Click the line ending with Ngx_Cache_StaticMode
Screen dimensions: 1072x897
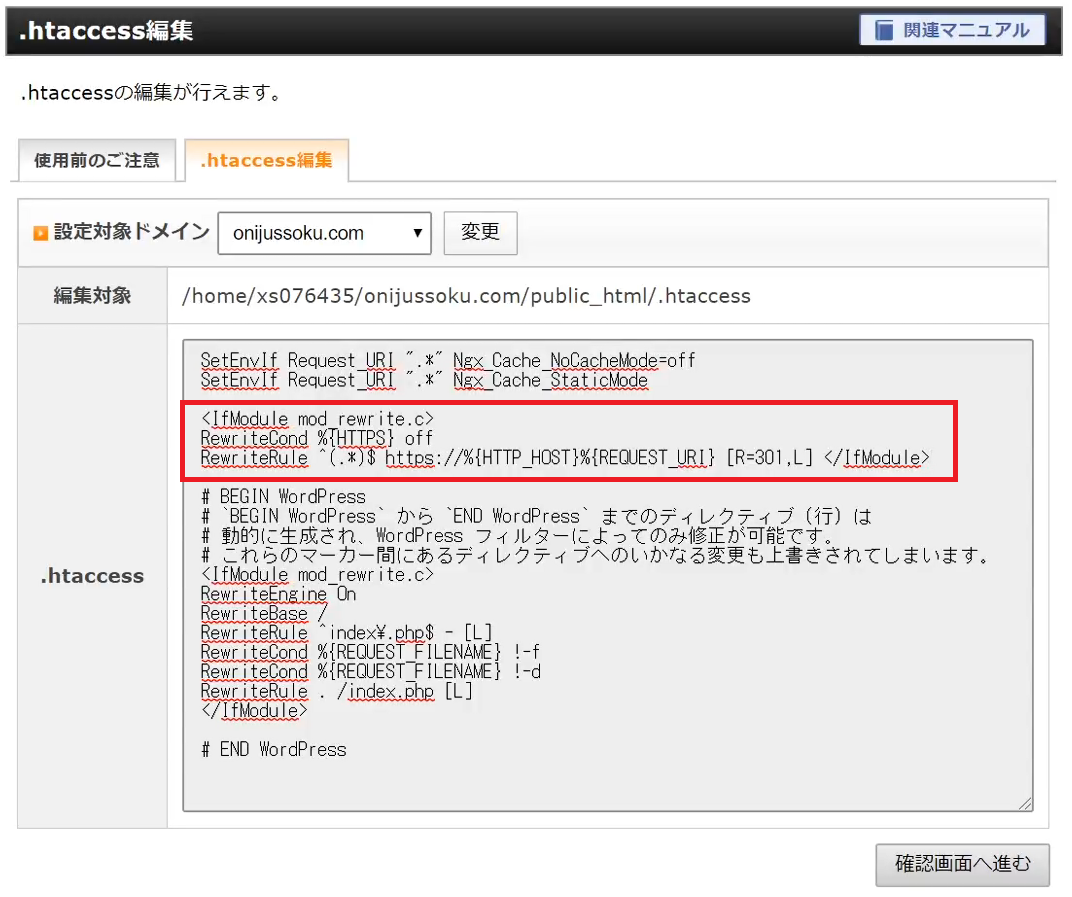[x=424, y=380]
